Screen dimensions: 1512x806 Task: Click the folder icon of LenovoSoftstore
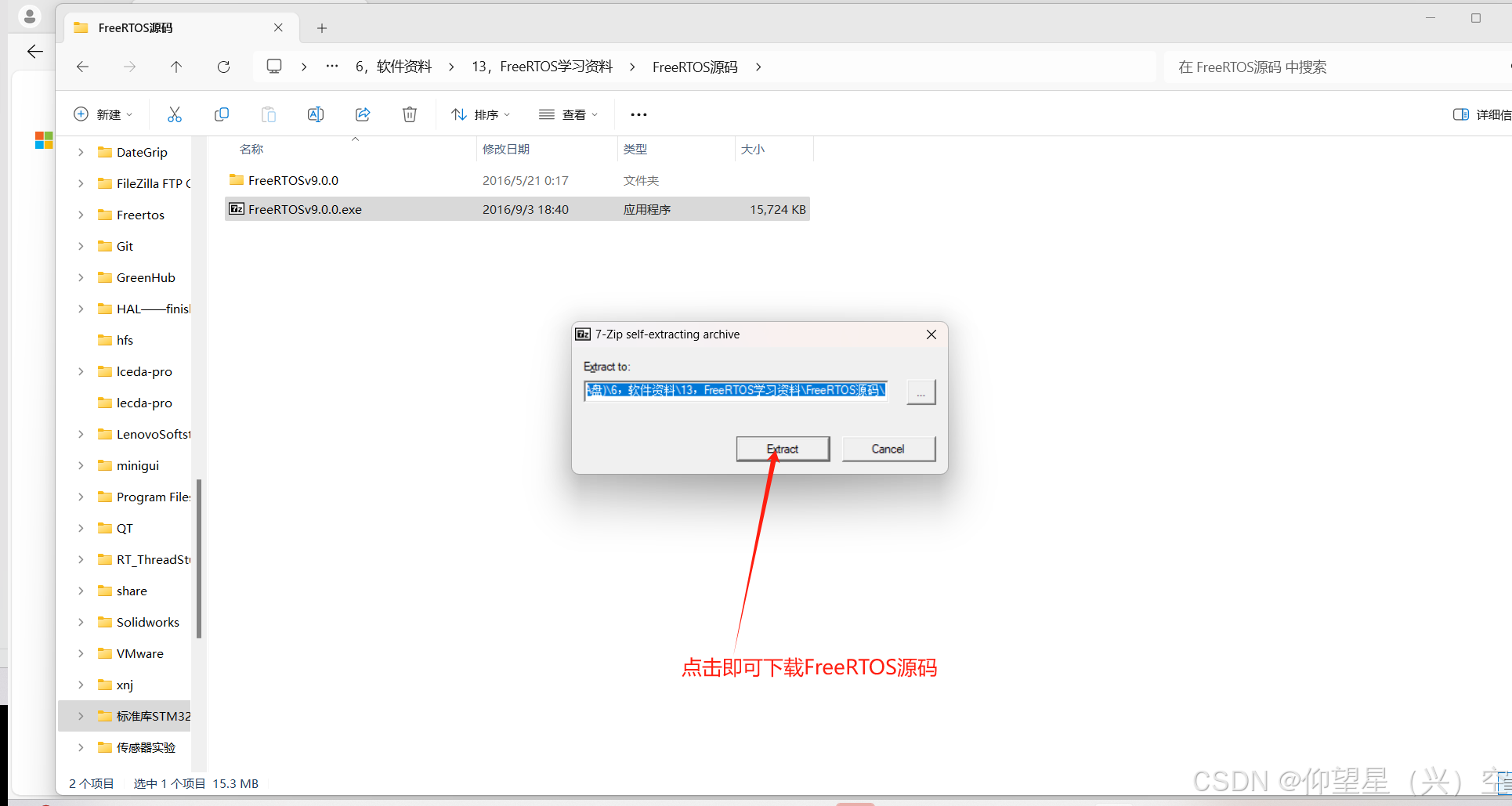click(x=105, y=434)
